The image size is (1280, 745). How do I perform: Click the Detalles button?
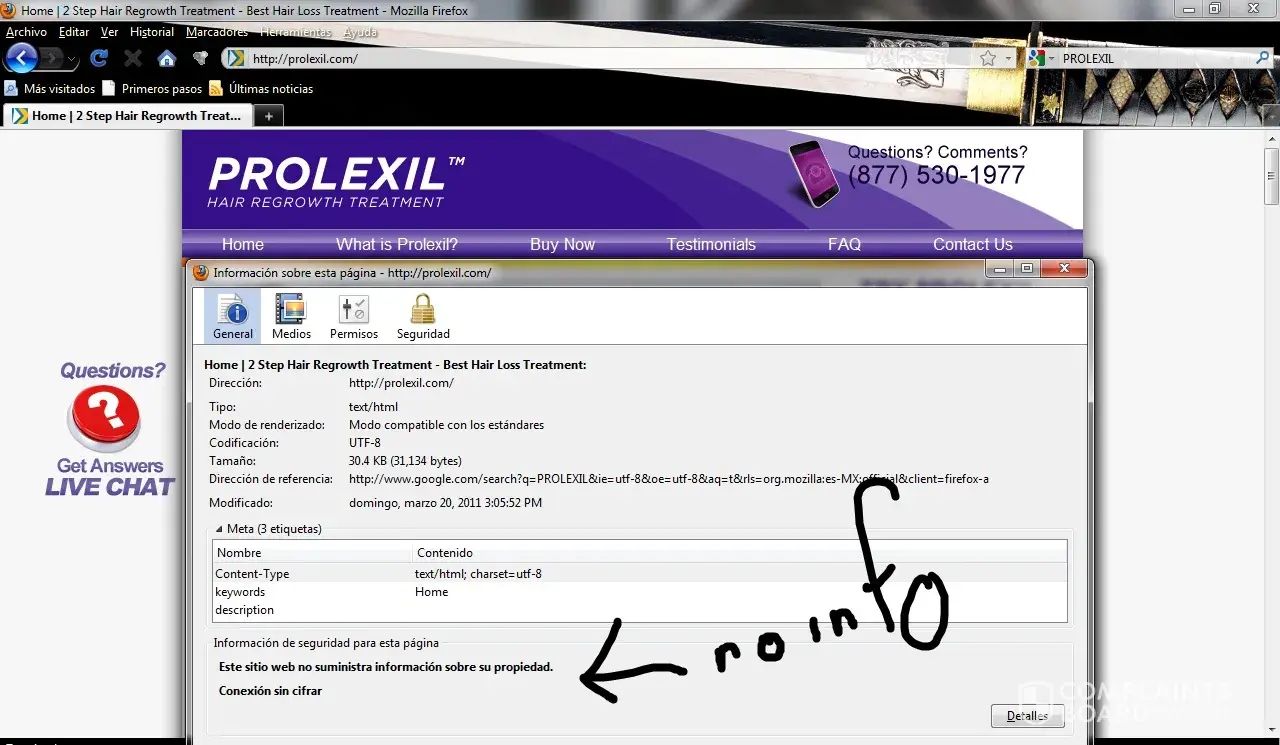tap(1027, 716)
